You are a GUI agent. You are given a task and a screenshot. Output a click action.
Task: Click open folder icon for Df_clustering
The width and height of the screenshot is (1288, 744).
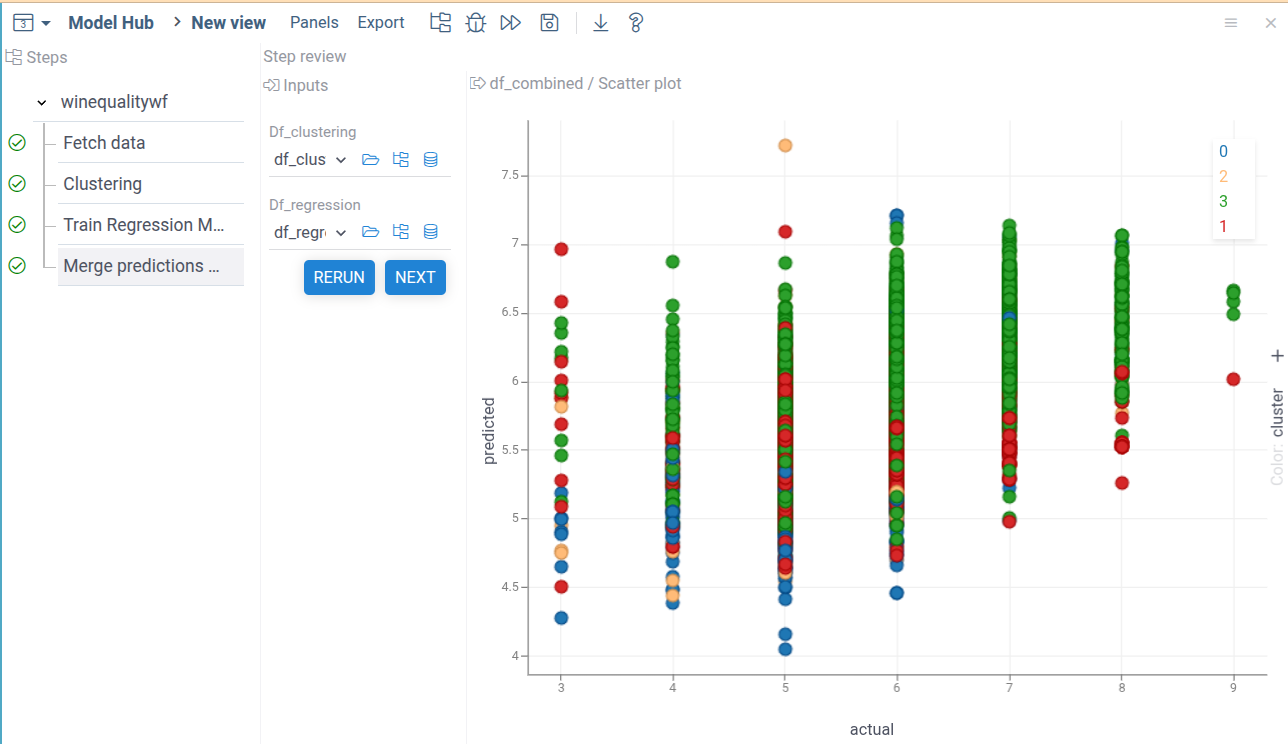[x=370, y=159]
